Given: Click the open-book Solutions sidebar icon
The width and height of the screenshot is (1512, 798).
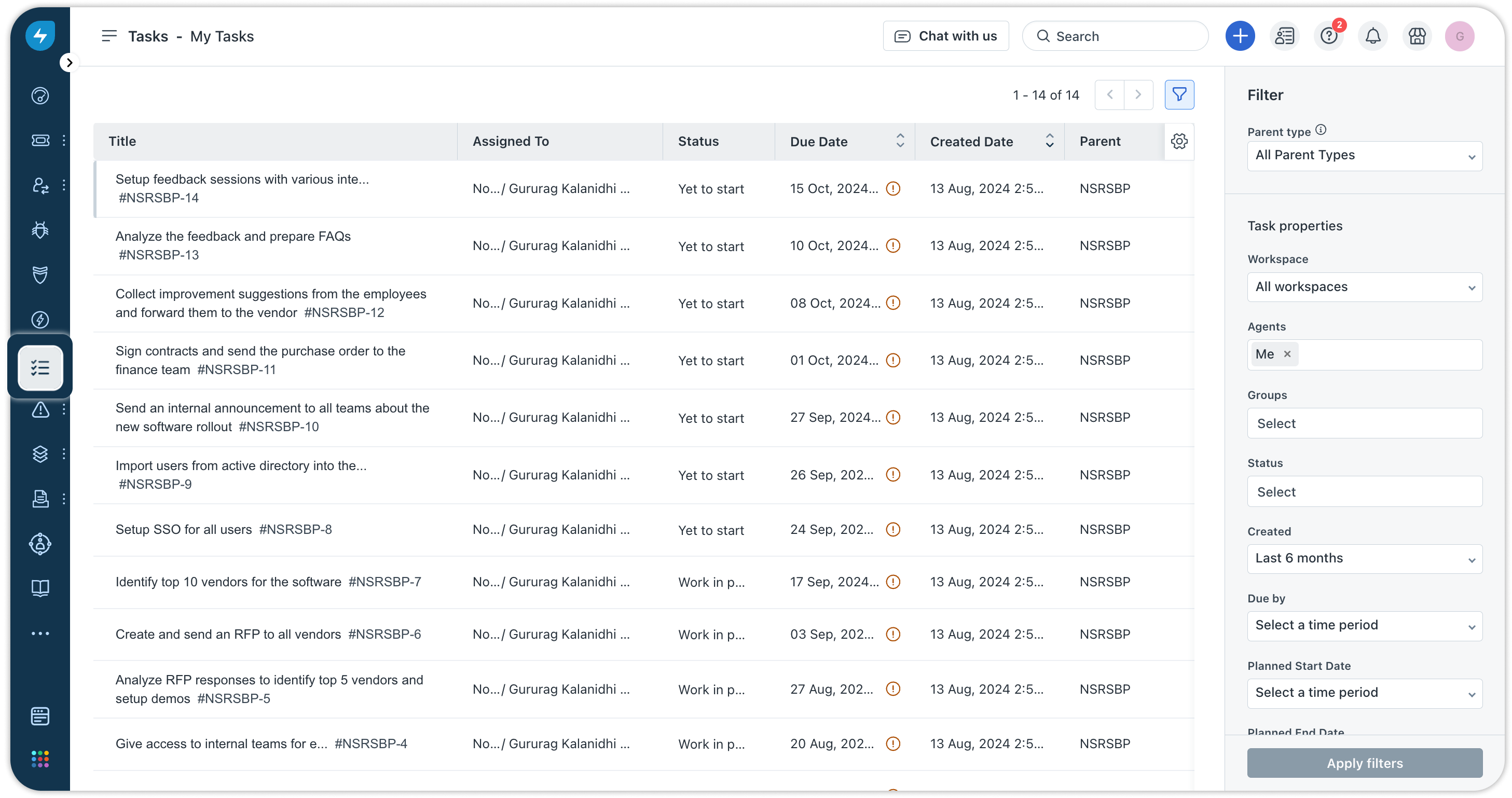Looking at the screenshot, I should 40,588.
